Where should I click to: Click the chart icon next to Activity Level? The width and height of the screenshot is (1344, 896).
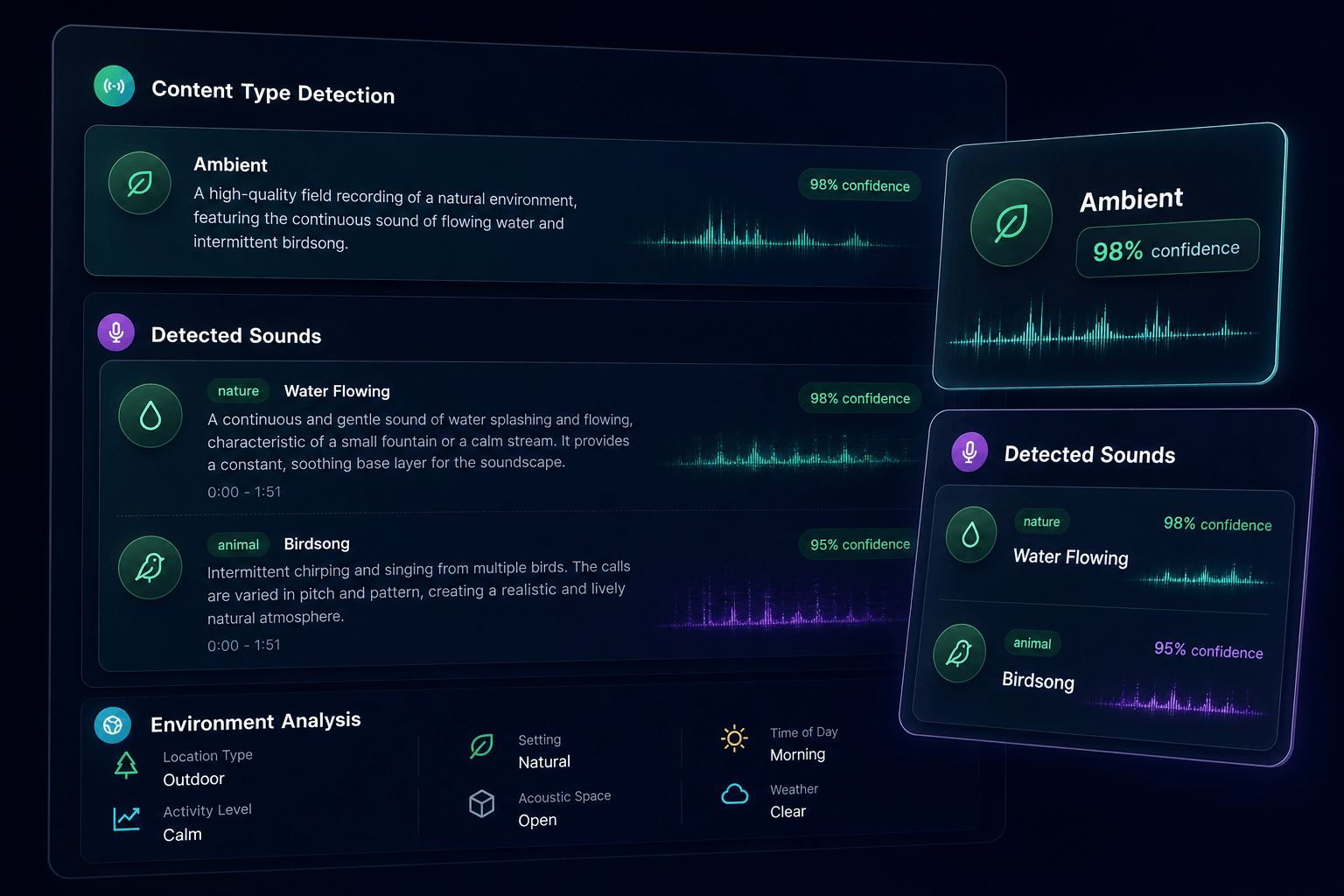point(126,819)
